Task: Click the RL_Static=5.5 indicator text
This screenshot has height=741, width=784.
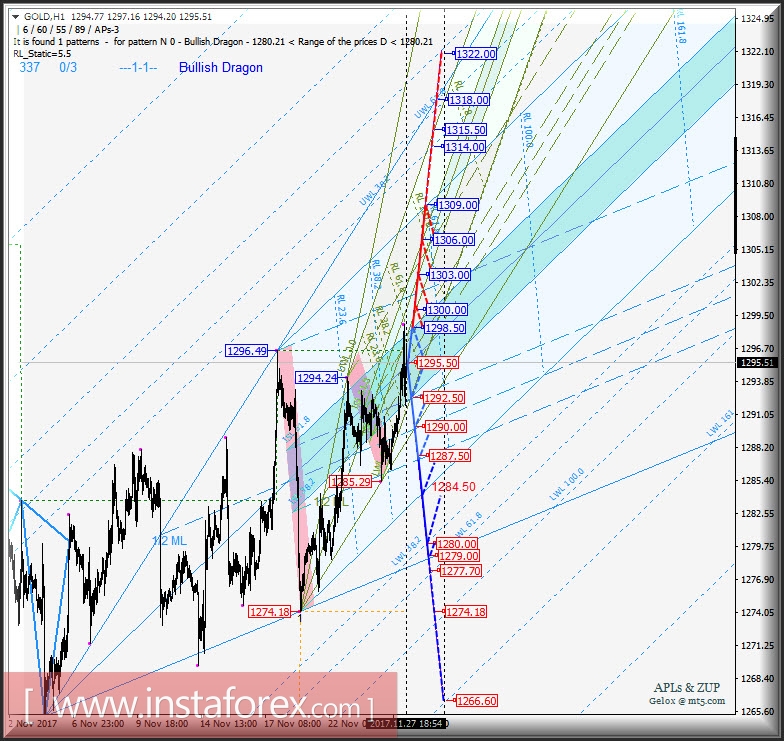Action: pyautogui.click(x=42, y=54)
